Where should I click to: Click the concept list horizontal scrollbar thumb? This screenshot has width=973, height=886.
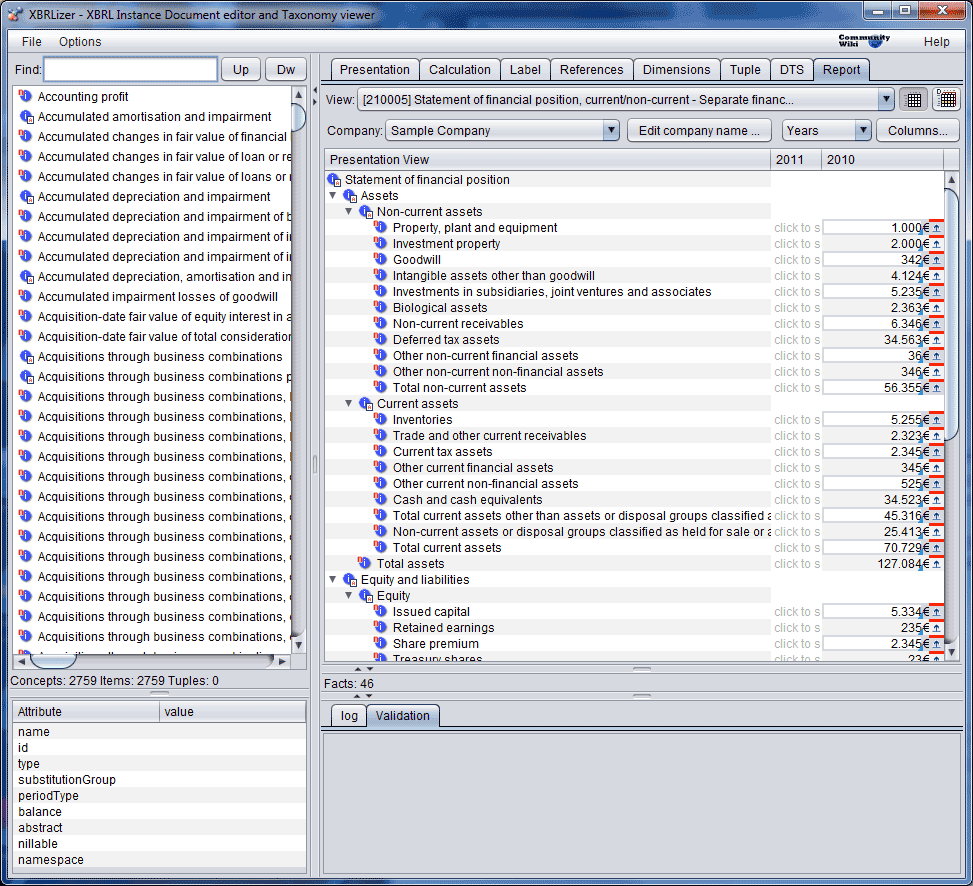click(x=53, y=661)
